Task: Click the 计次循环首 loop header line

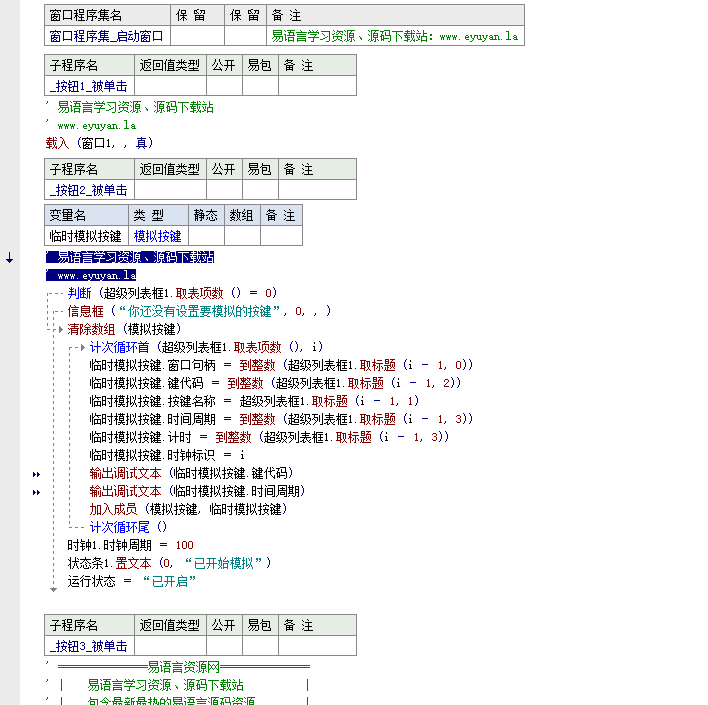Action: 206,347
